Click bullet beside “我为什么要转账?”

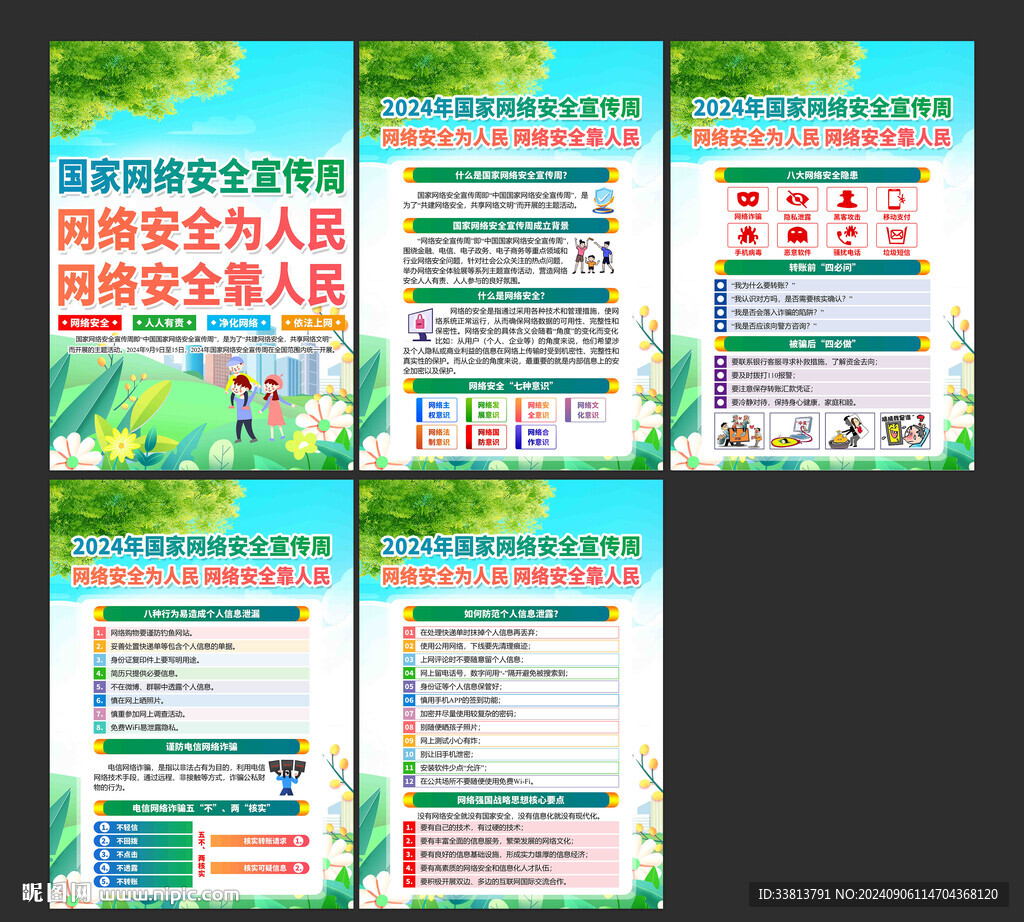(720, 285)
